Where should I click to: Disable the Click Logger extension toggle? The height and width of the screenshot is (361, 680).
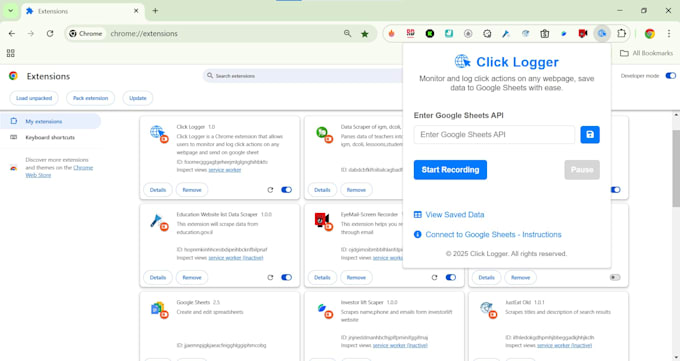(x=286, y=190)
